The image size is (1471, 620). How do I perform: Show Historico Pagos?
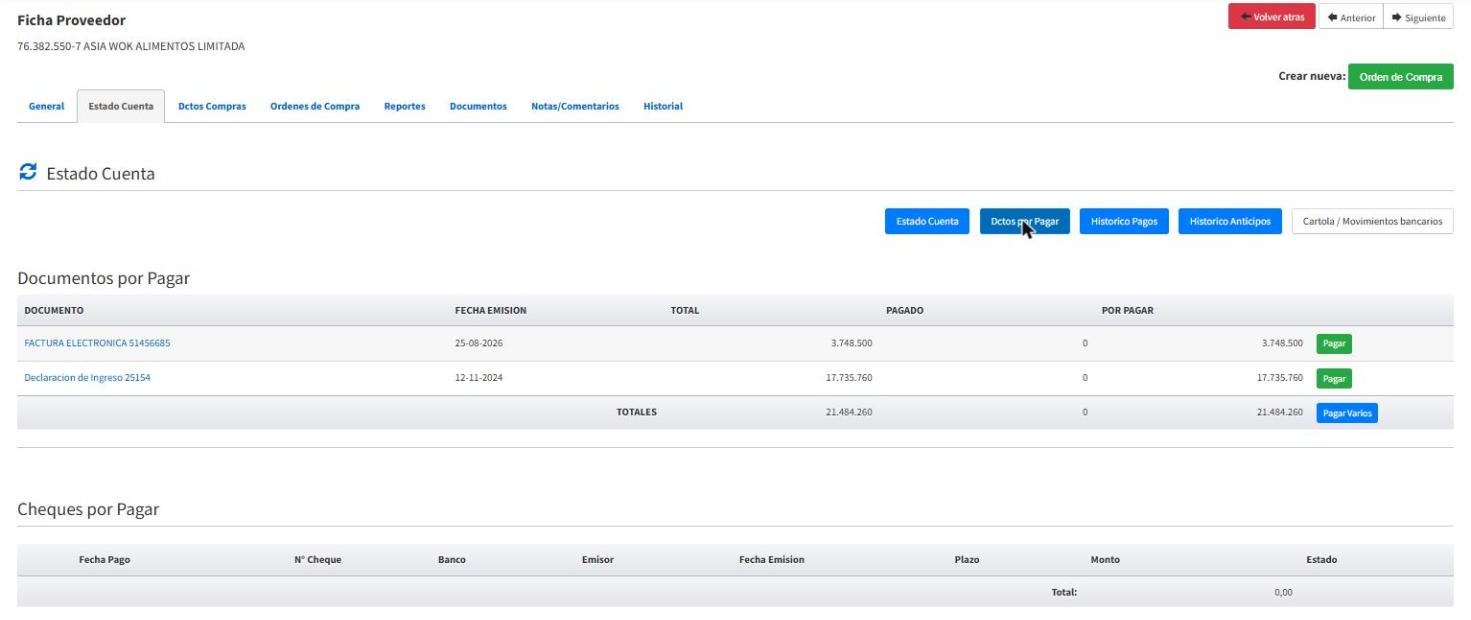point(1124,221)
